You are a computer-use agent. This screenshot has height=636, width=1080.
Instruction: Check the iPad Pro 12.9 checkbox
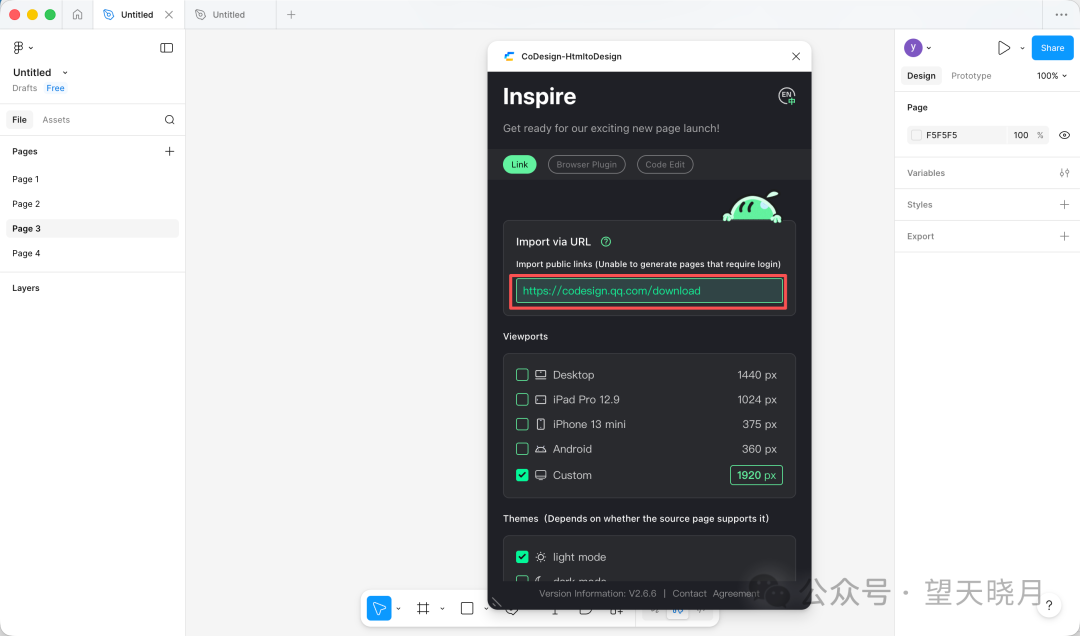522,400
